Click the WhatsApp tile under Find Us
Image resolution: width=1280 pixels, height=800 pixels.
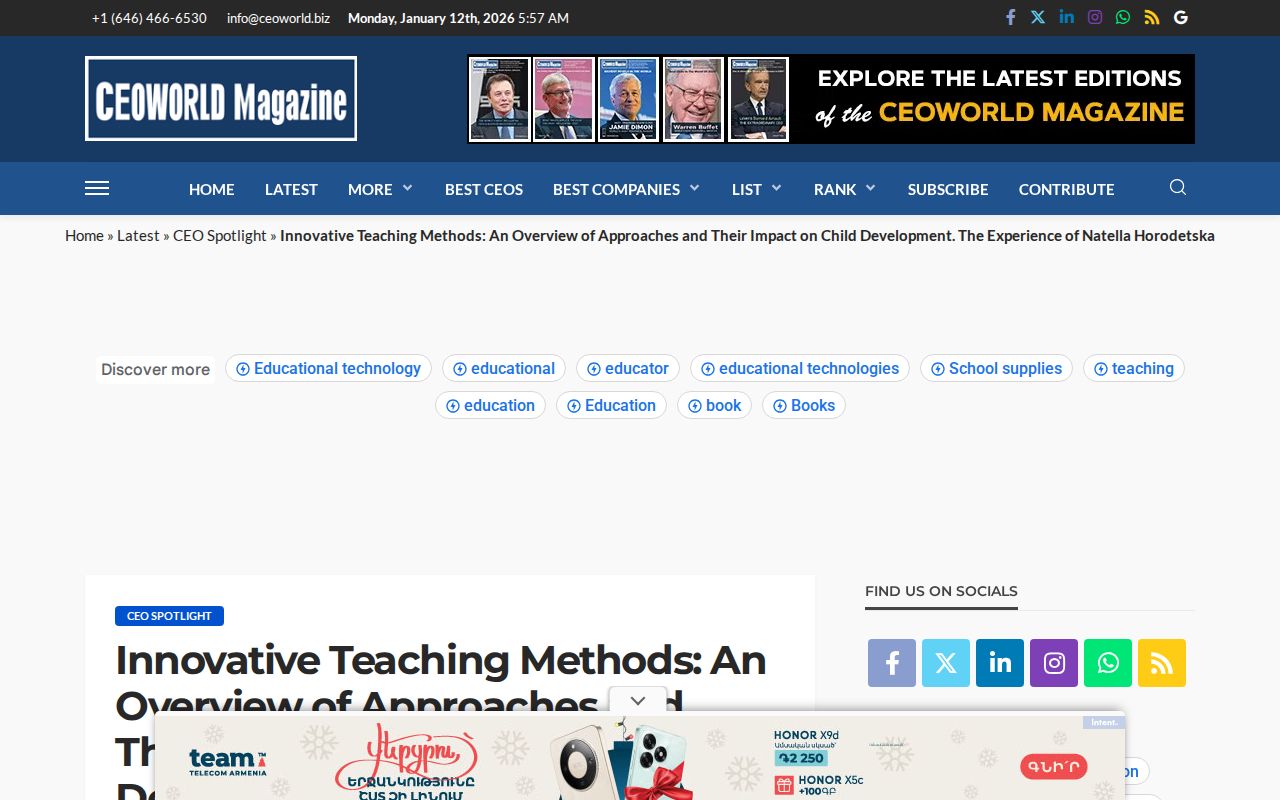click(1107, 663)
